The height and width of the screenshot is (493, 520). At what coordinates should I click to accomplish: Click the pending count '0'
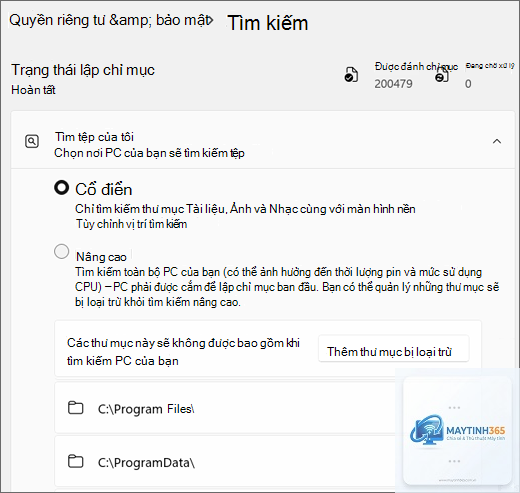pyautogui.click(x=468, y=84)
